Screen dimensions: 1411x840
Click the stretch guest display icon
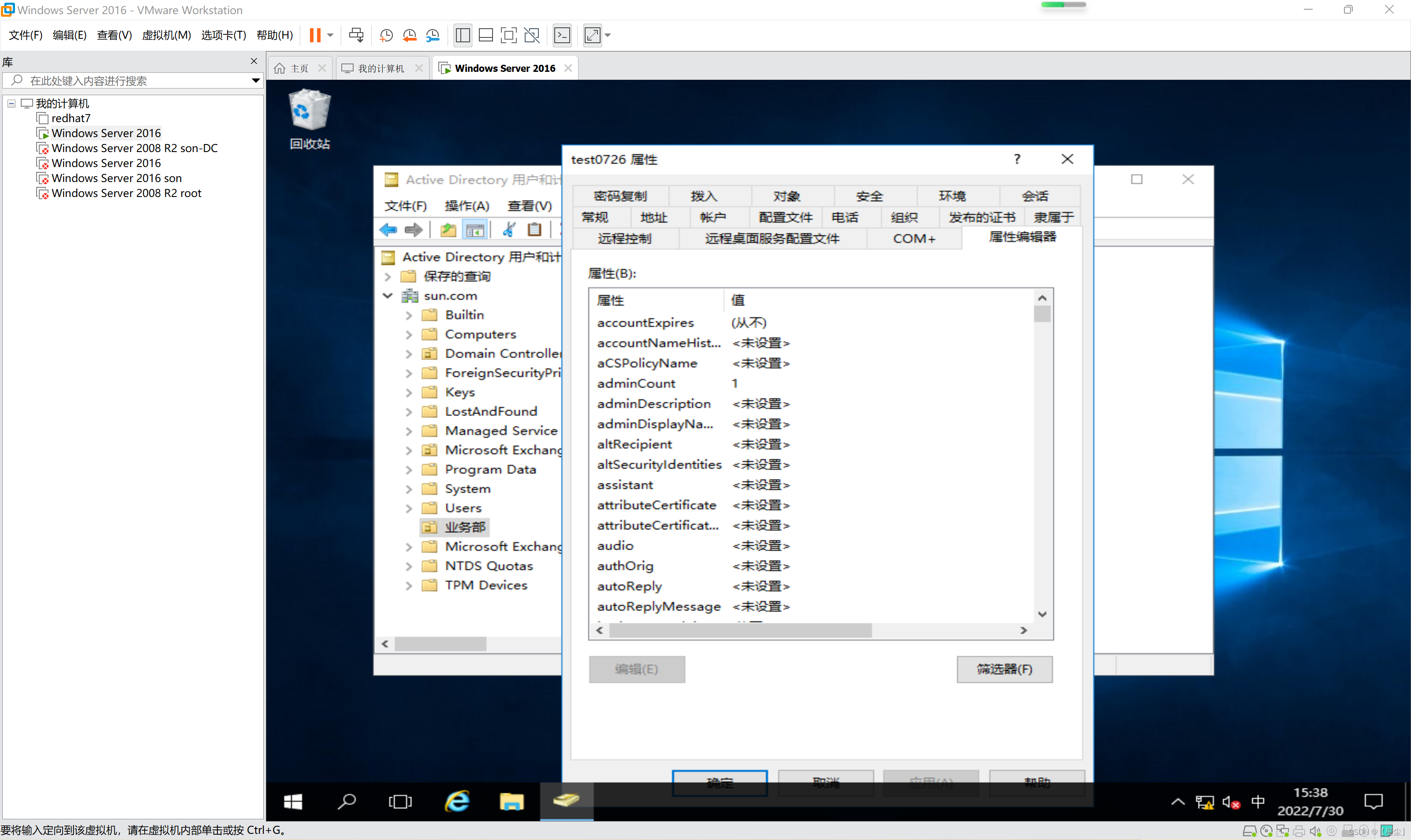click(592, 35)
